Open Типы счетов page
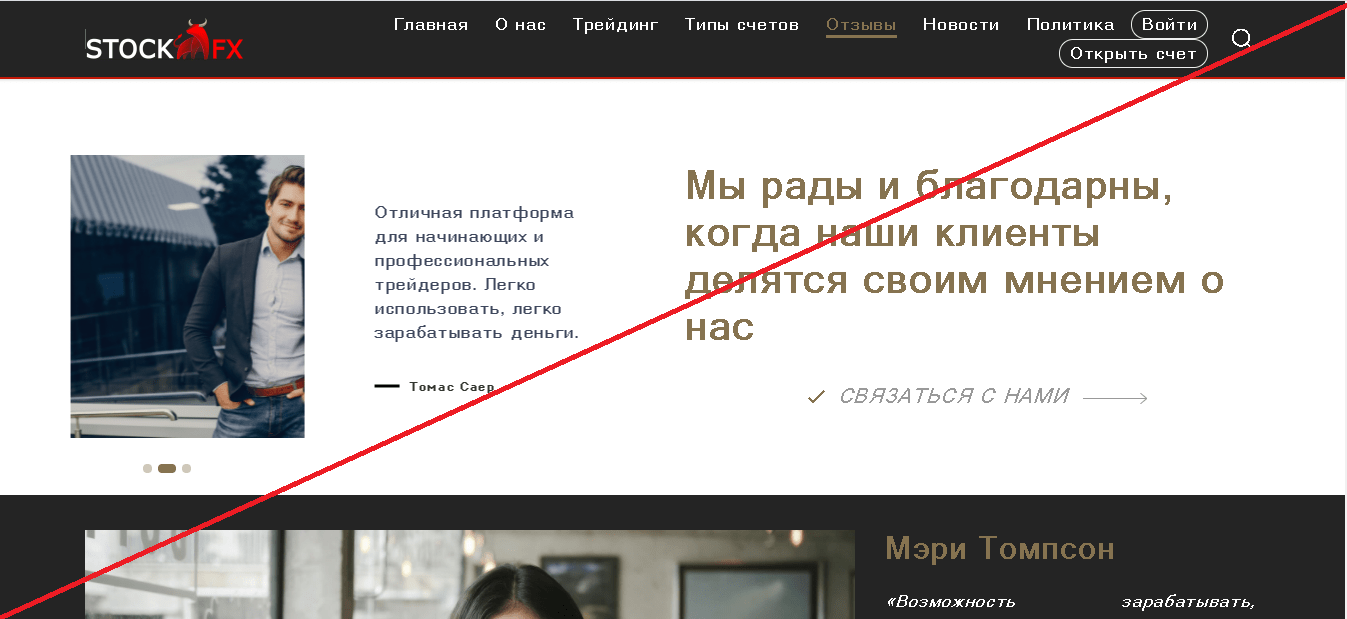 point(742,25)
